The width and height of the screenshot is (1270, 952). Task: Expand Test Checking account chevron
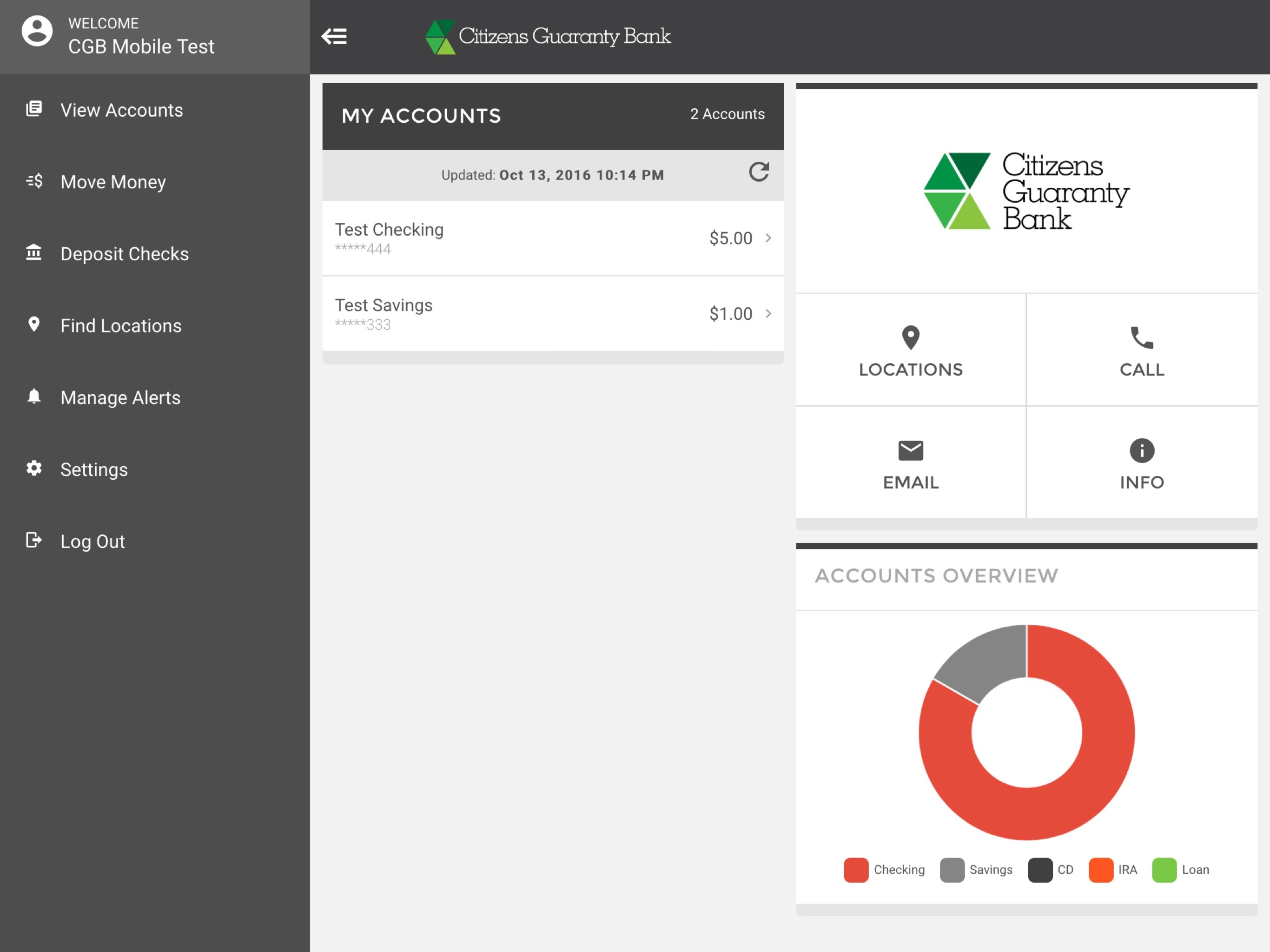[768, 238]
